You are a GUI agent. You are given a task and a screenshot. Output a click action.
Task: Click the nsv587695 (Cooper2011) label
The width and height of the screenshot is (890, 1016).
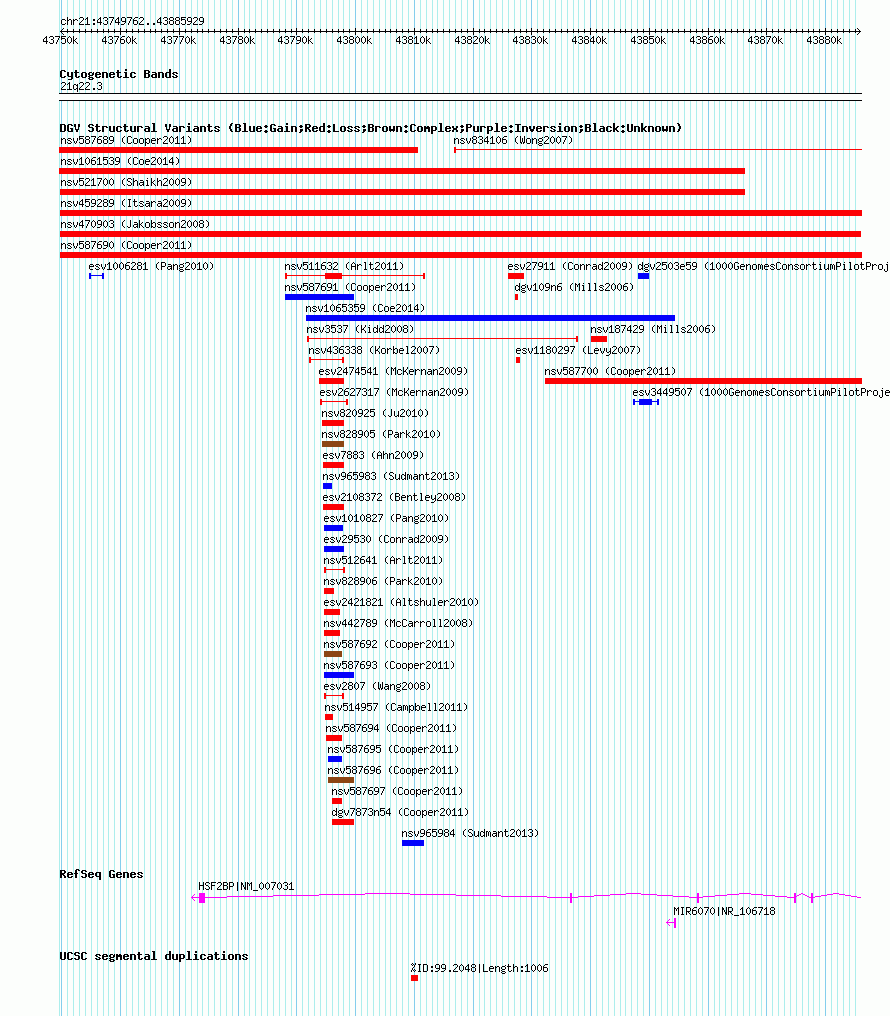(393, 749)
